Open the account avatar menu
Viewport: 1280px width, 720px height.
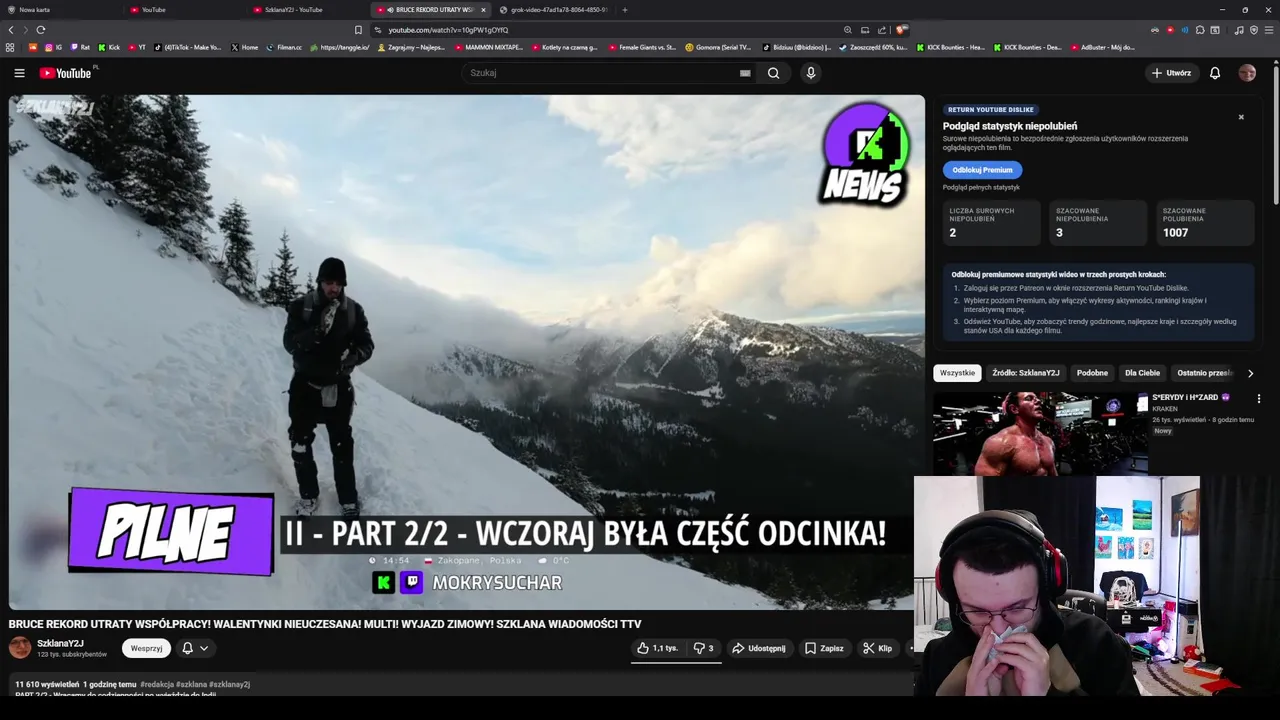click(1247, 73)
